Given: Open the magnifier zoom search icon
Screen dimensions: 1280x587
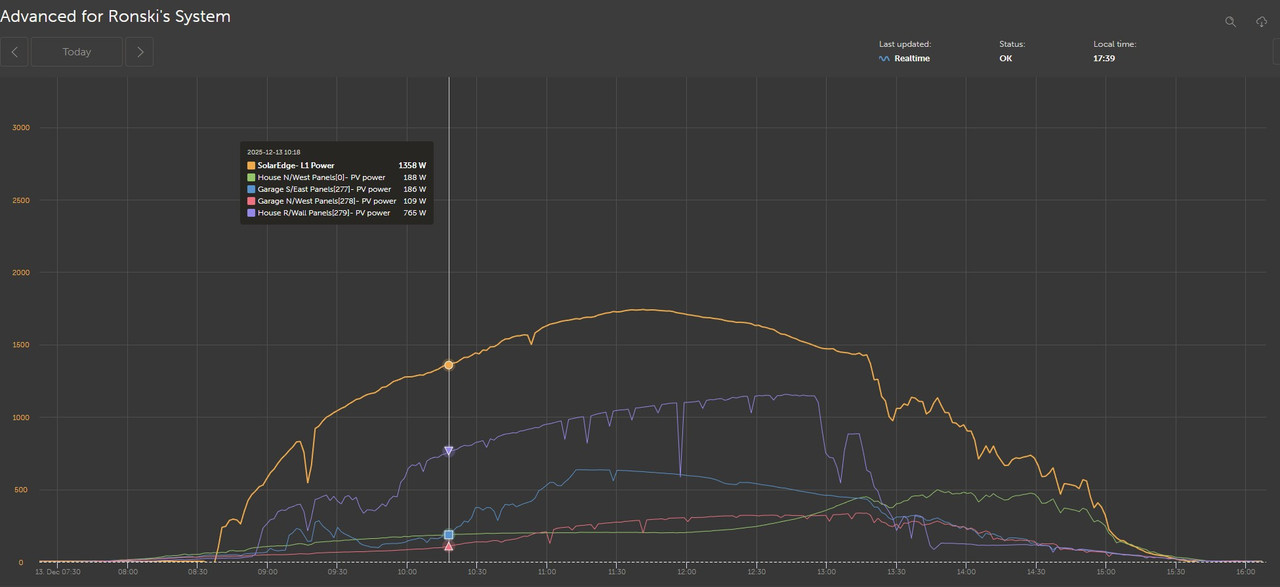Looking at the screenshot, I should [x=1231, y=21].
